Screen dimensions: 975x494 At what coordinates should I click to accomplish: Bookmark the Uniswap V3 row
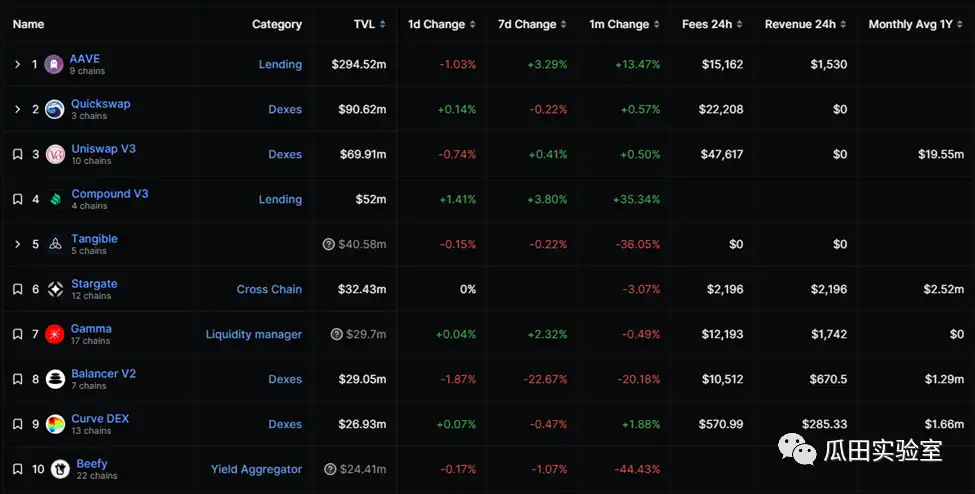click(x=17, y=154)
